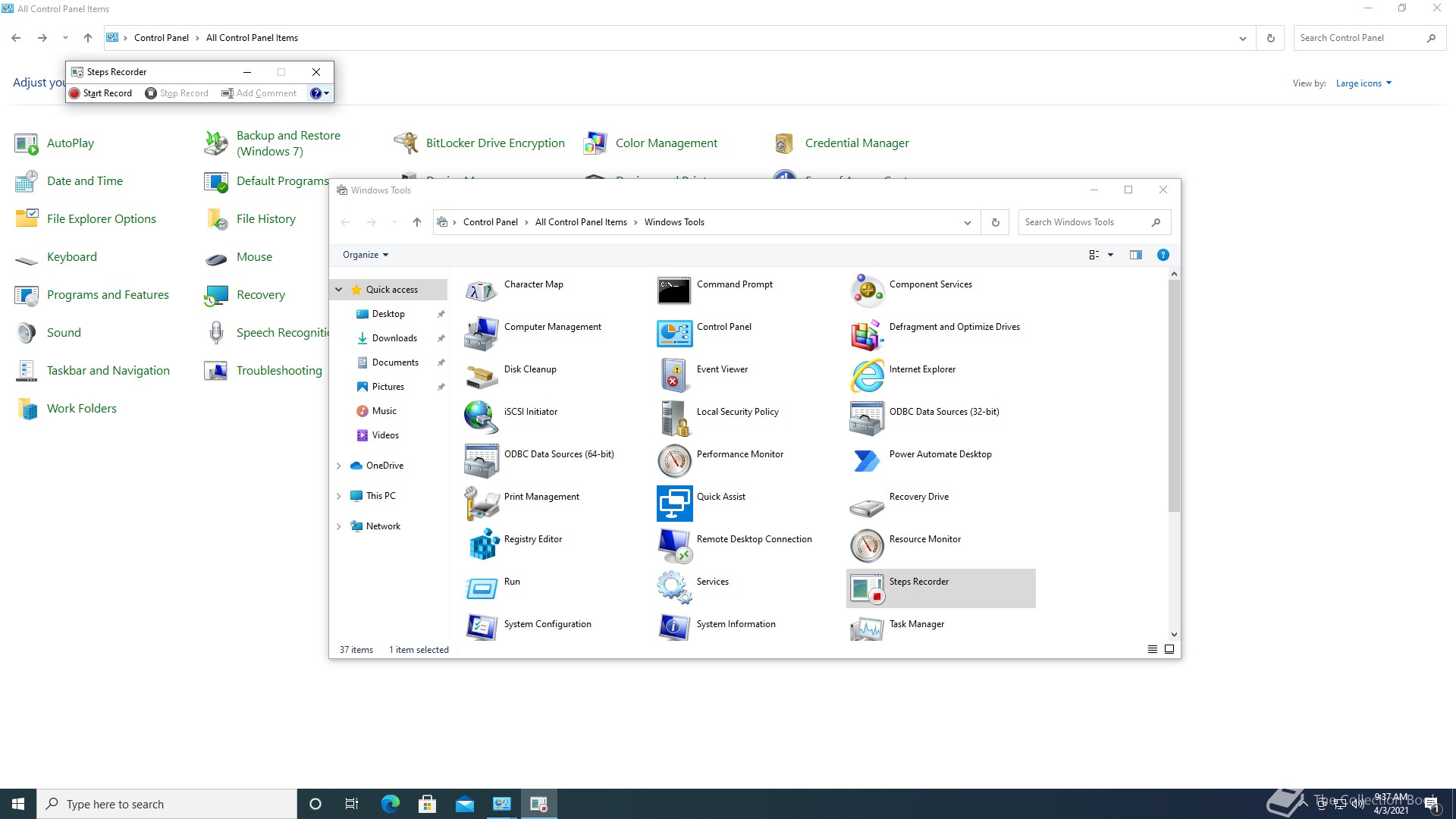Go up one level in Windows Tools
This screenshot has width=1456, height=819.
[x=416, y=222]
